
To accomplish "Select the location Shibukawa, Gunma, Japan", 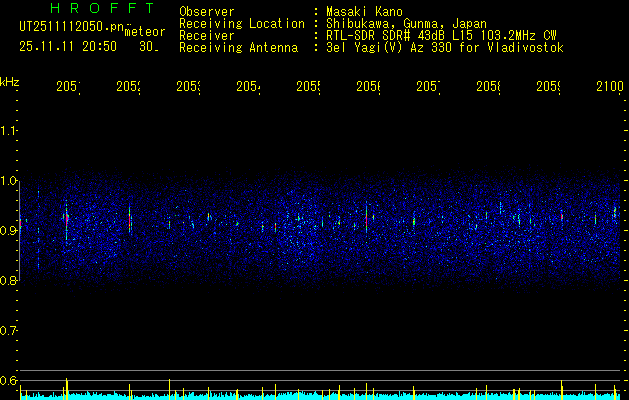I will [x=406, y=24].
